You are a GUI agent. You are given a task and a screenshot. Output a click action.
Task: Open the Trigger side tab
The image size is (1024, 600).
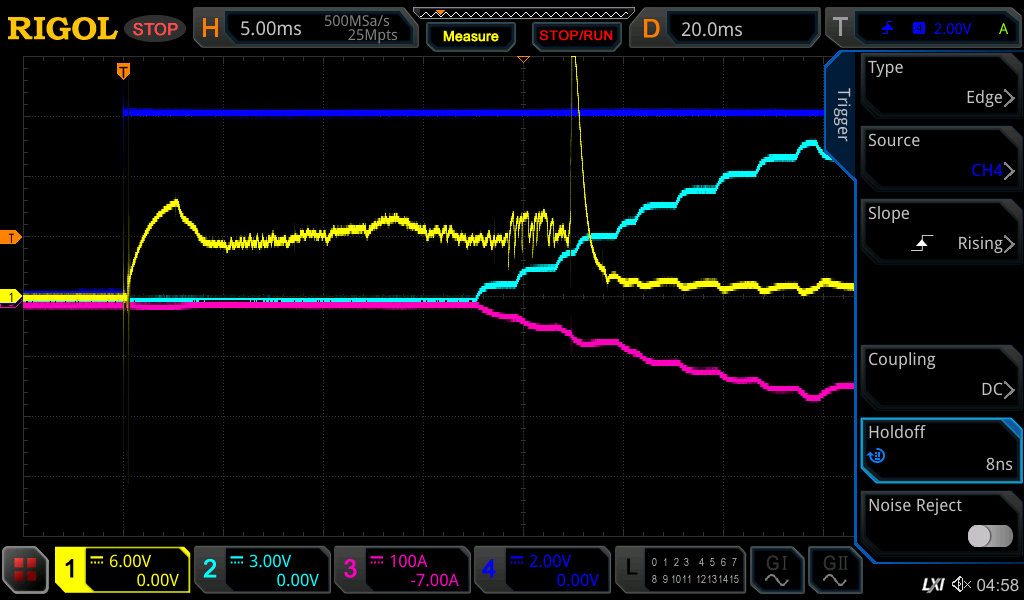(x=841, y=115)
